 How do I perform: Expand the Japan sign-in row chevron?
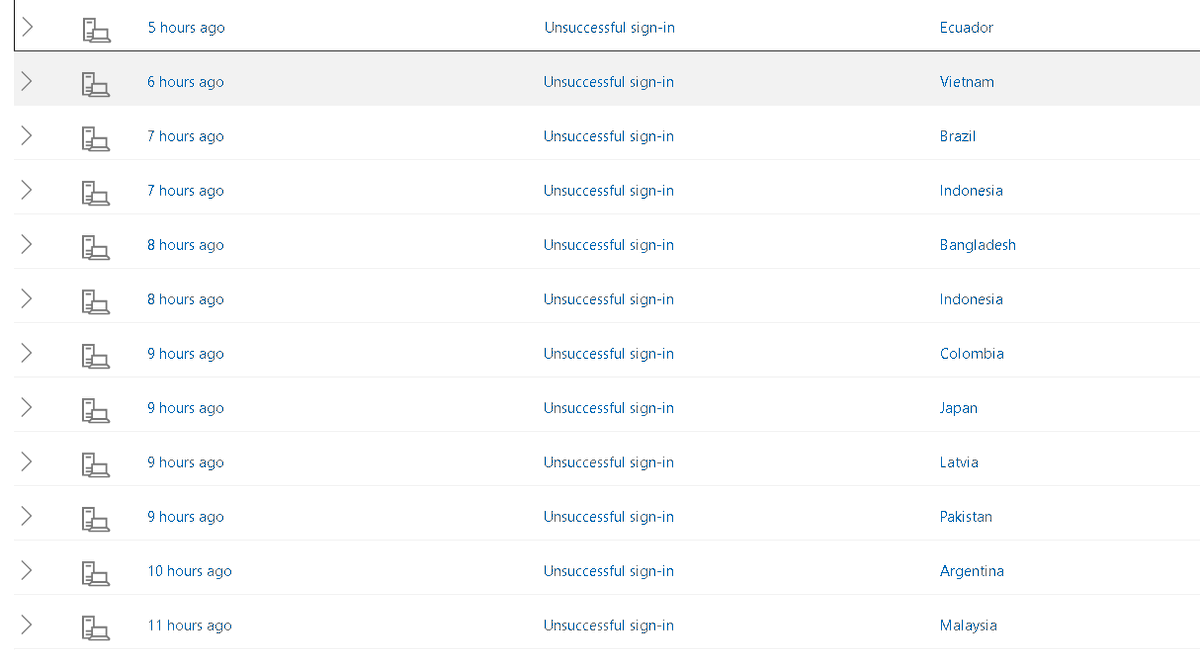tap(27, 408)
